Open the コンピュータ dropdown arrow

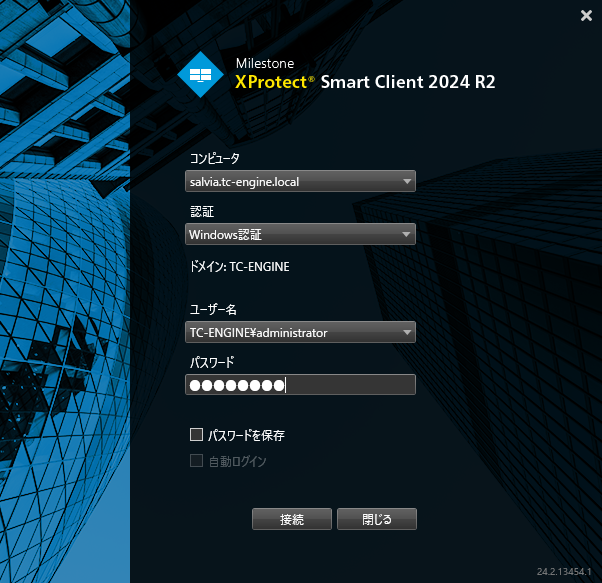click(x=407, y=181)
